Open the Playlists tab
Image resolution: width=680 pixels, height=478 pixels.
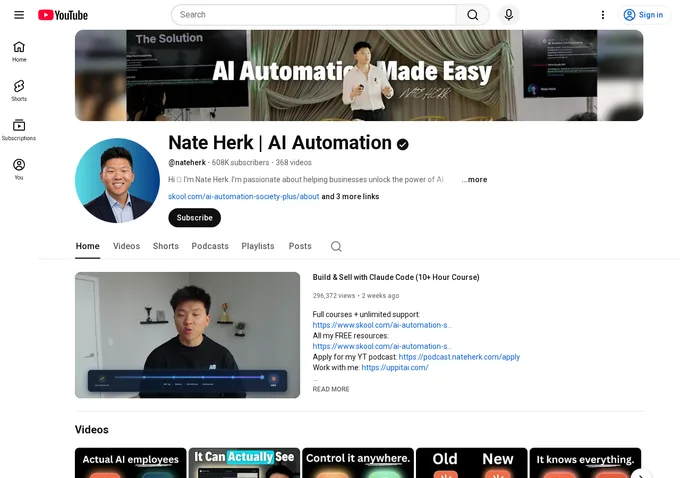(x=258, y=246)
